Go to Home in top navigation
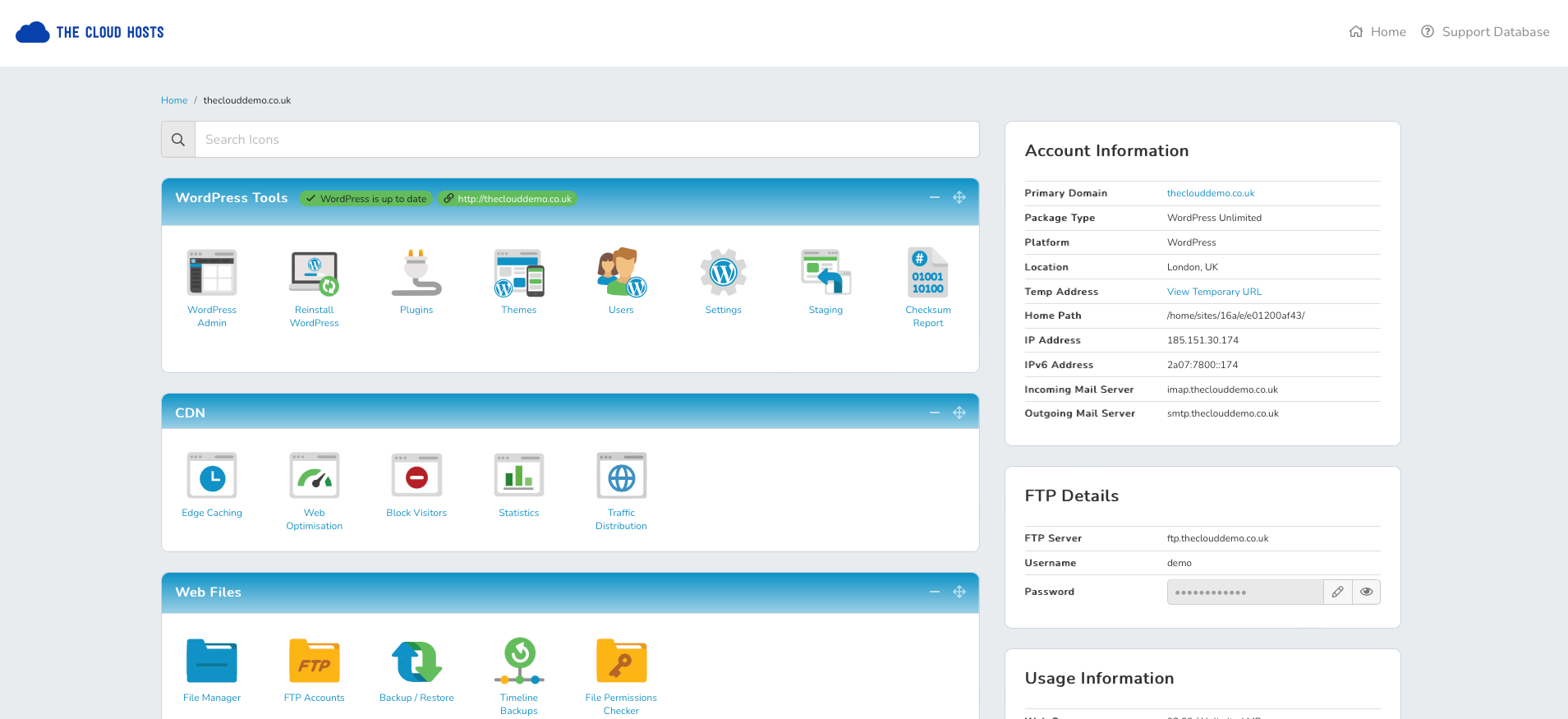Screen dimensions: 1568x719 (1377, 32)
